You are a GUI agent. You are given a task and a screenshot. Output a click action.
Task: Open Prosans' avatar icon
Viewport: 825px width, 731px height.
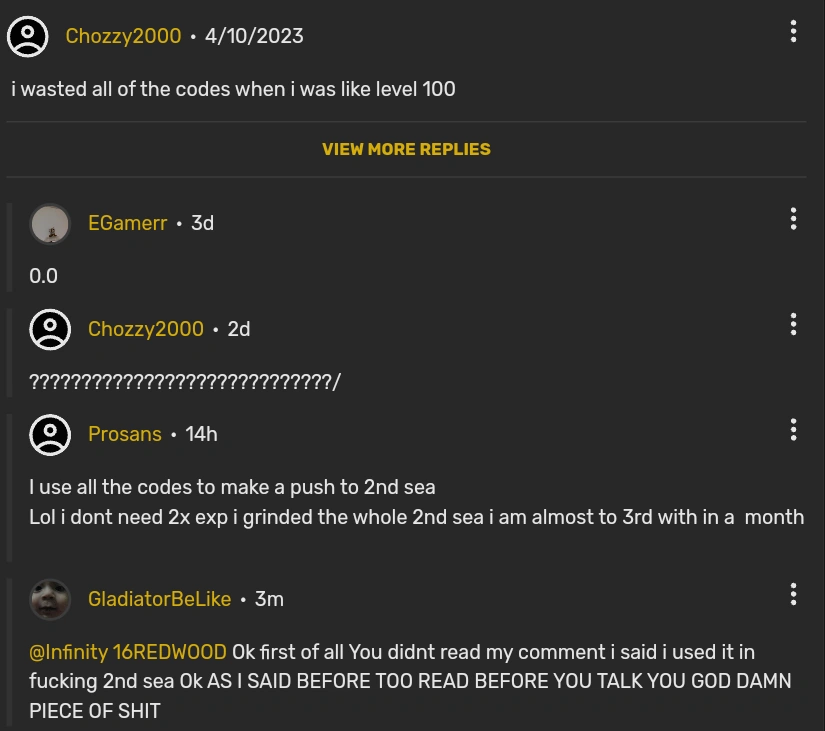50,434
